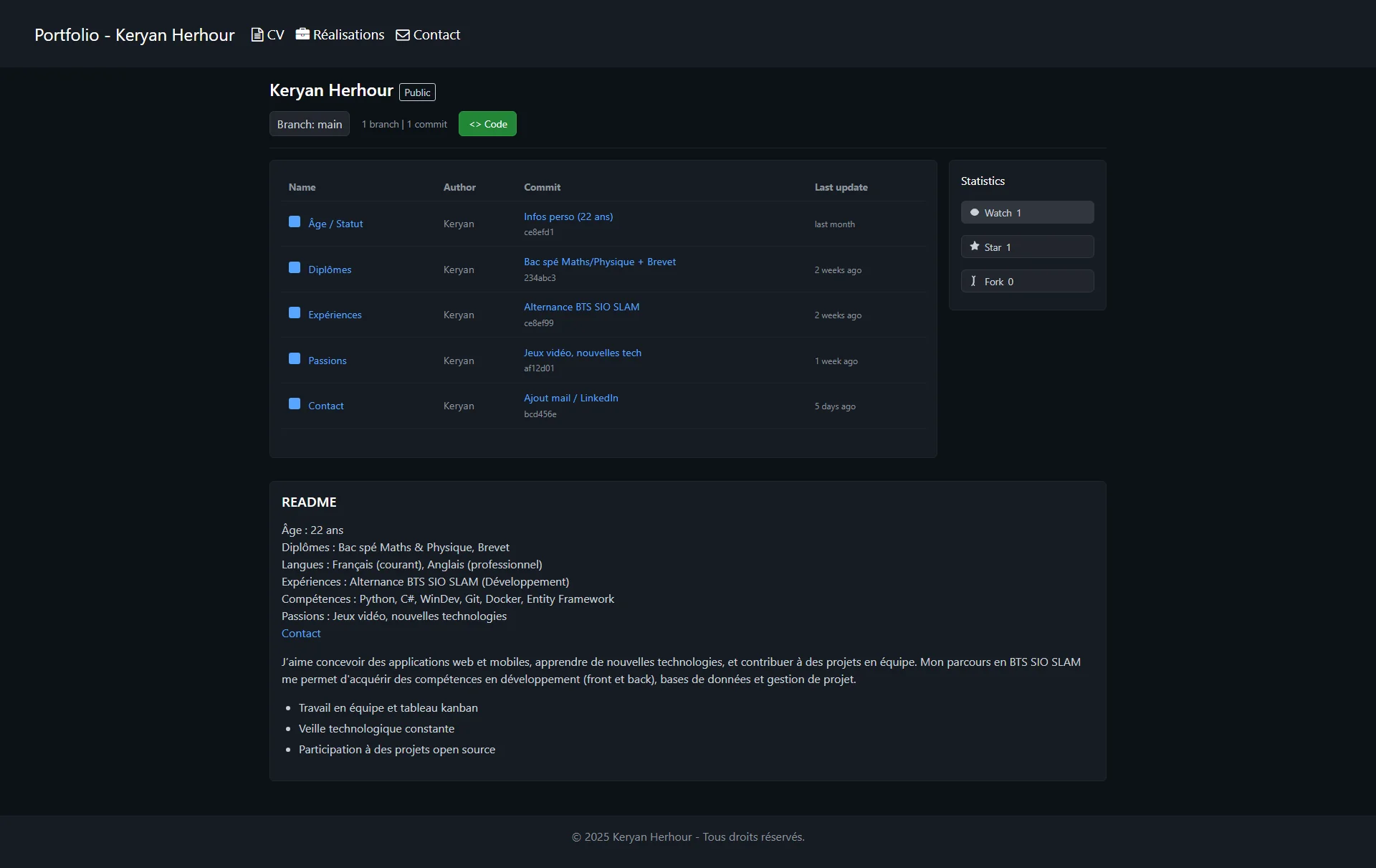Expand the green Code button

(487, 124)
